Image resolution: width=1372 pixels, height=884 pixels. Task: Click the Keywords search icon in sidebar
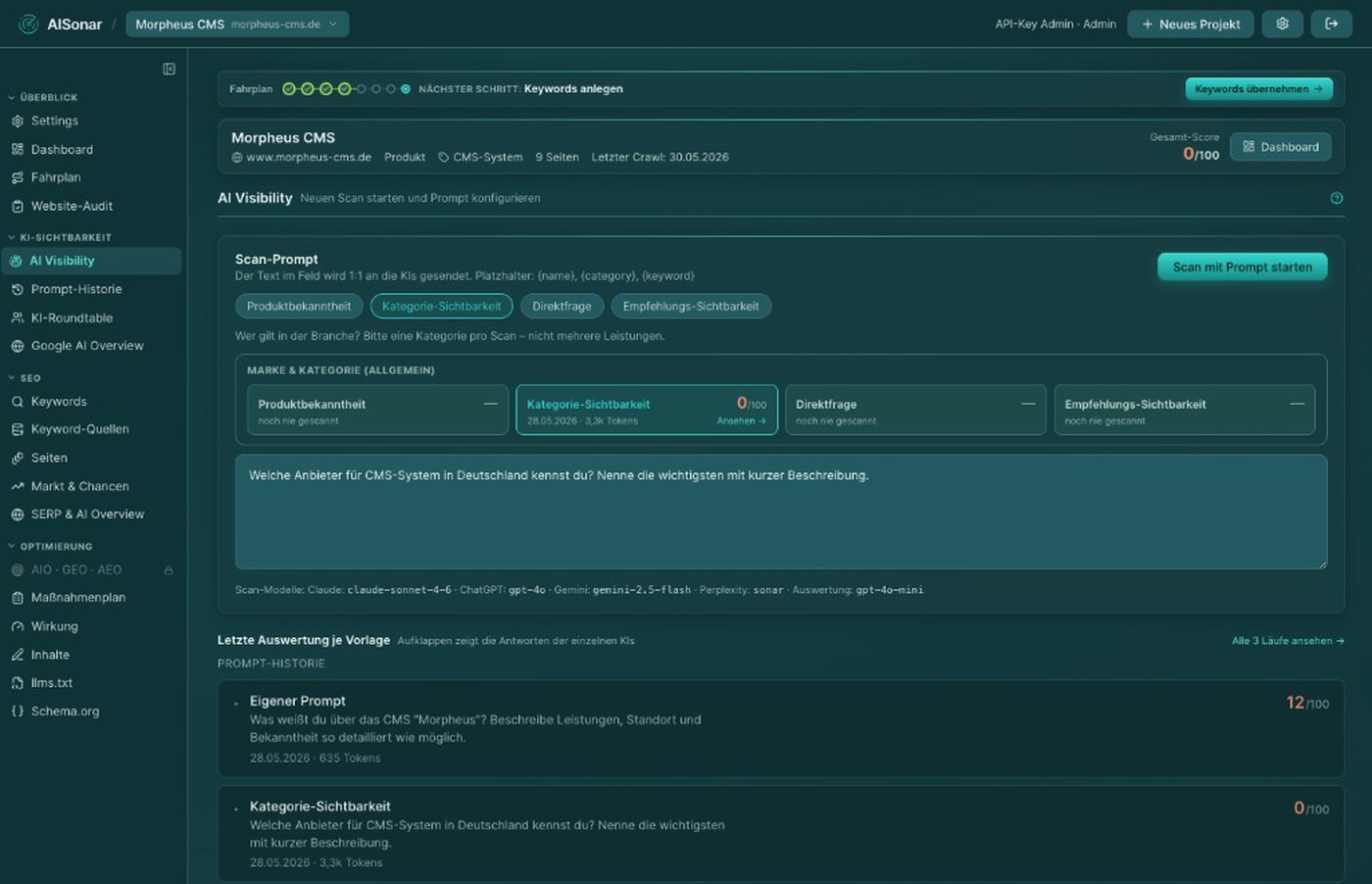pyautogui.click(x=18, y=401)
